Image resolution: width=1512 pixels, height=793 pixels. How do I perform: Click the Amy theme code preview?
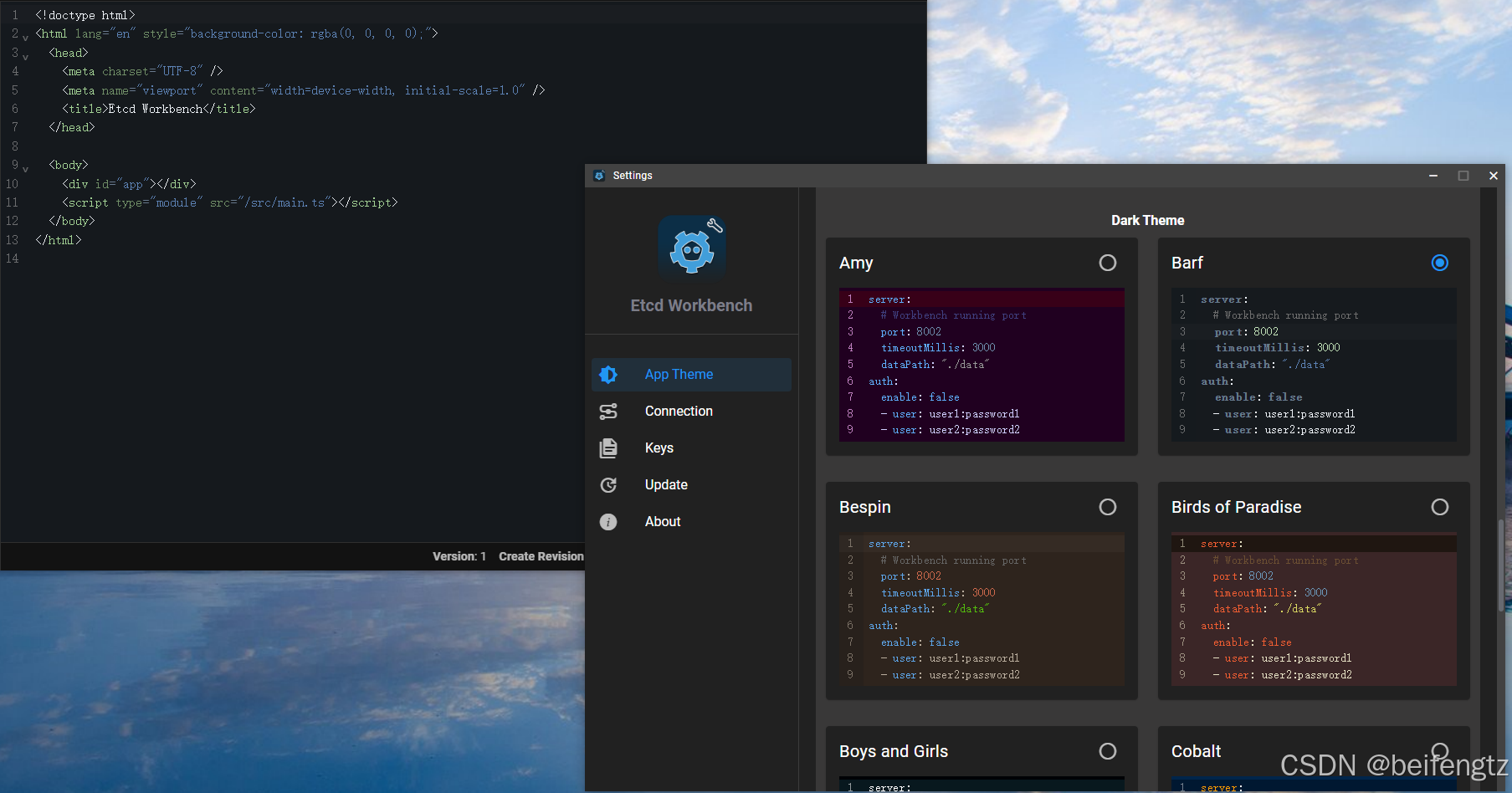pyautogui.click(x=982, y=365)
